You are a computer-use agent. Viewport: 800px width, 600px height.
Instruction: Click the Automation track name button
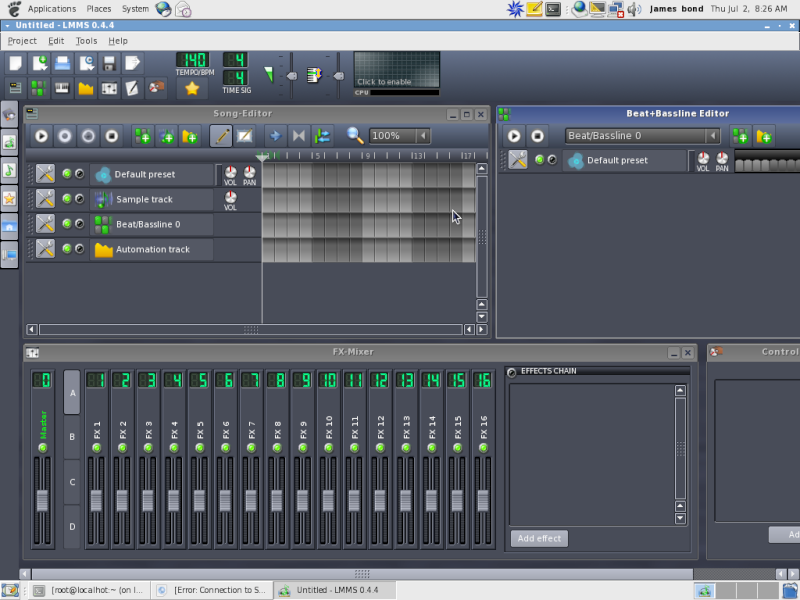[152, 249]
